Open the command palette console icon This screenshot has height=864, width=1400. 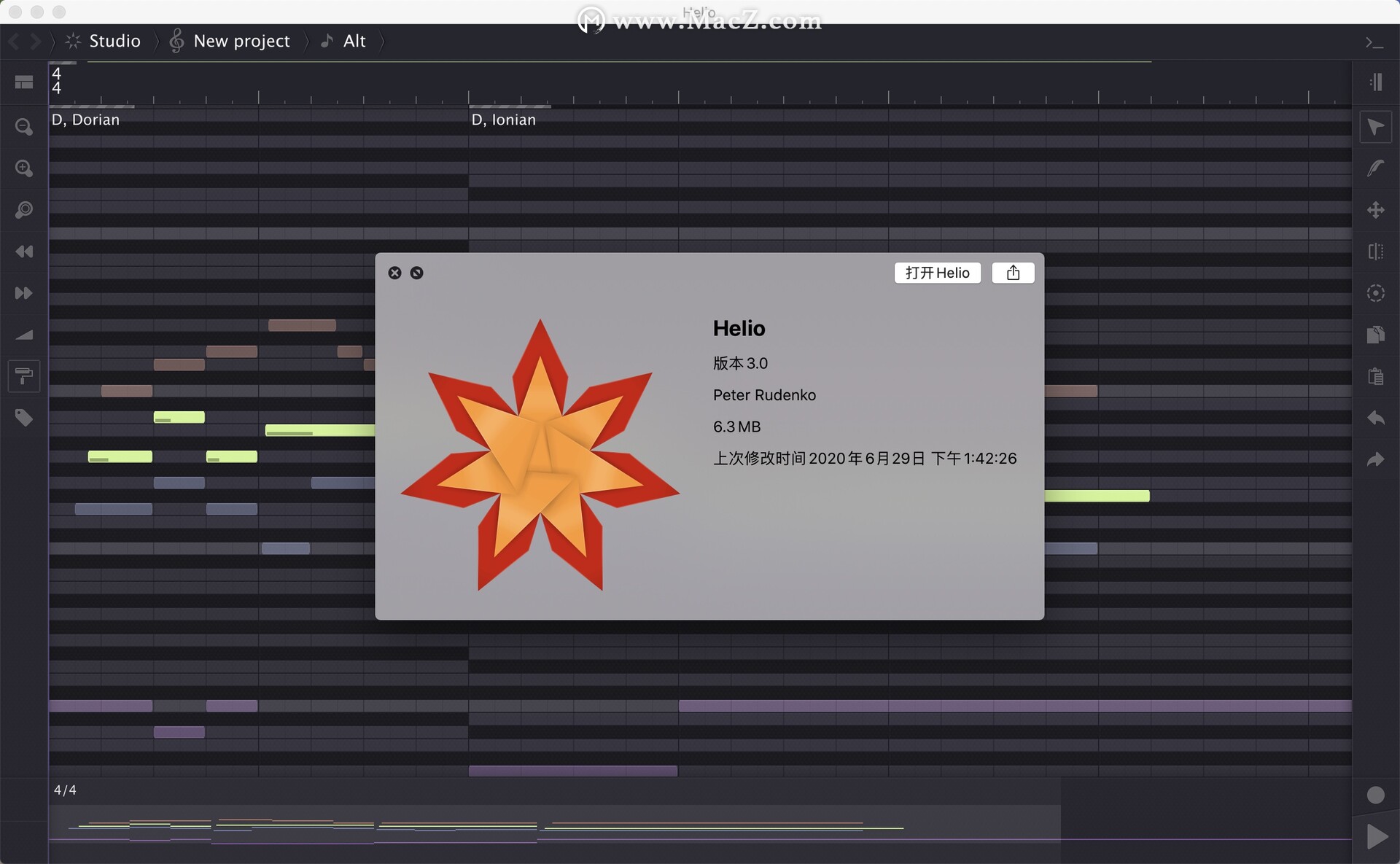coord(1374,43)
